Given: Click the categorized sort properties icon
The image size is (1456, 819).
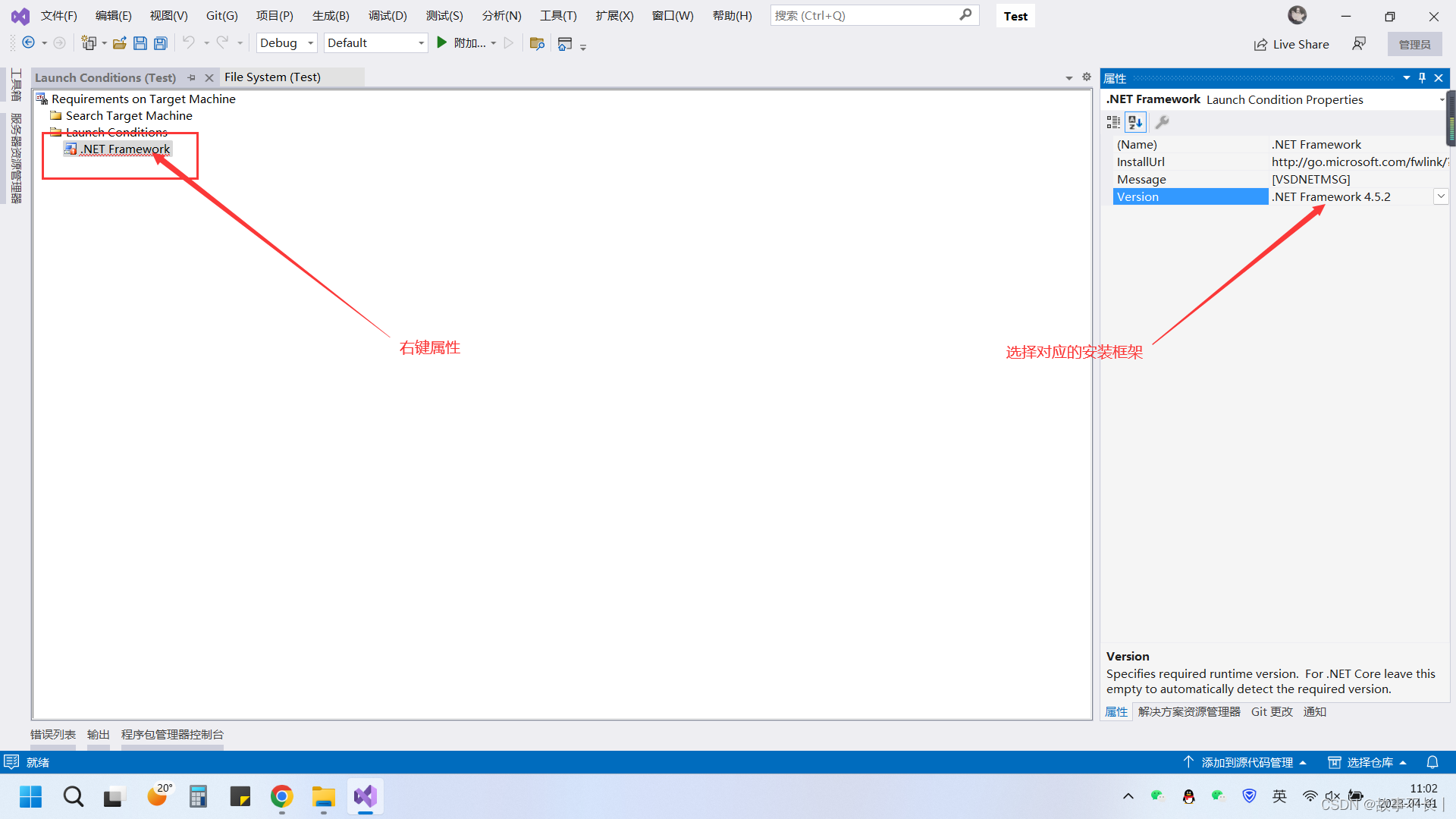Looking at the screenshot, I should point(1113,121).
